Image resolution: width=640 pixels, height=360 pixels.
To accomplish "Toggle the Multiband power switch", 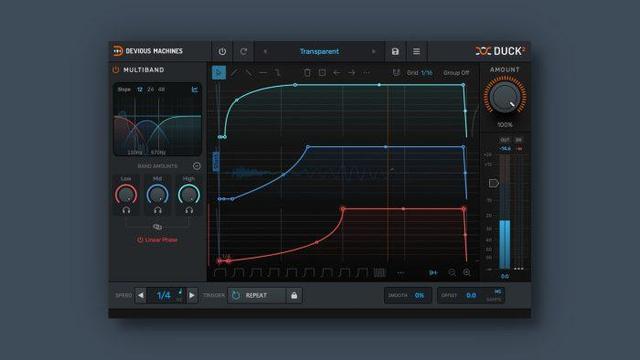I will (x=116, y=70).
